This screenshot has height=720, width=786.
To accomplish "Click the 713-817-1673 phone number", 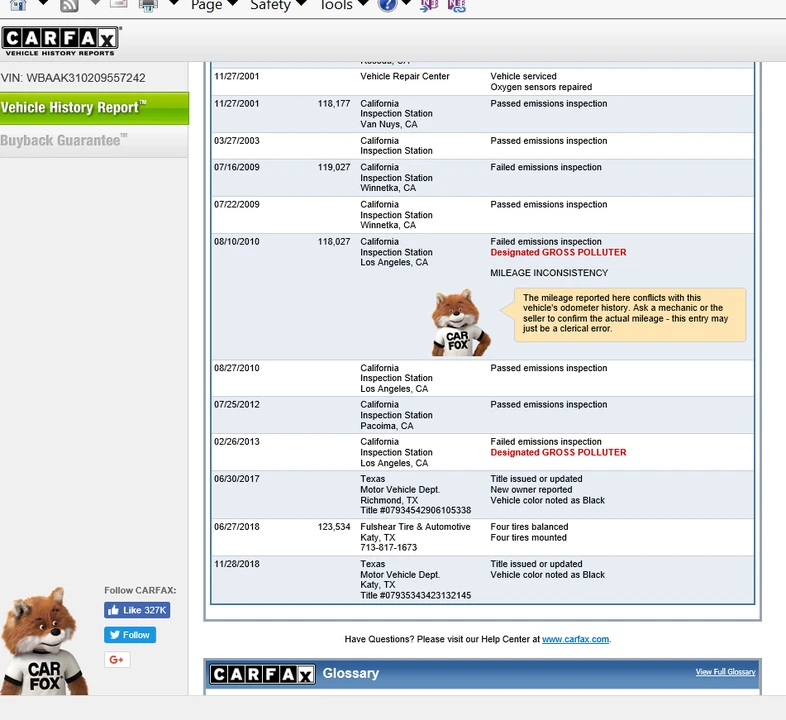I will pos(388,548).
